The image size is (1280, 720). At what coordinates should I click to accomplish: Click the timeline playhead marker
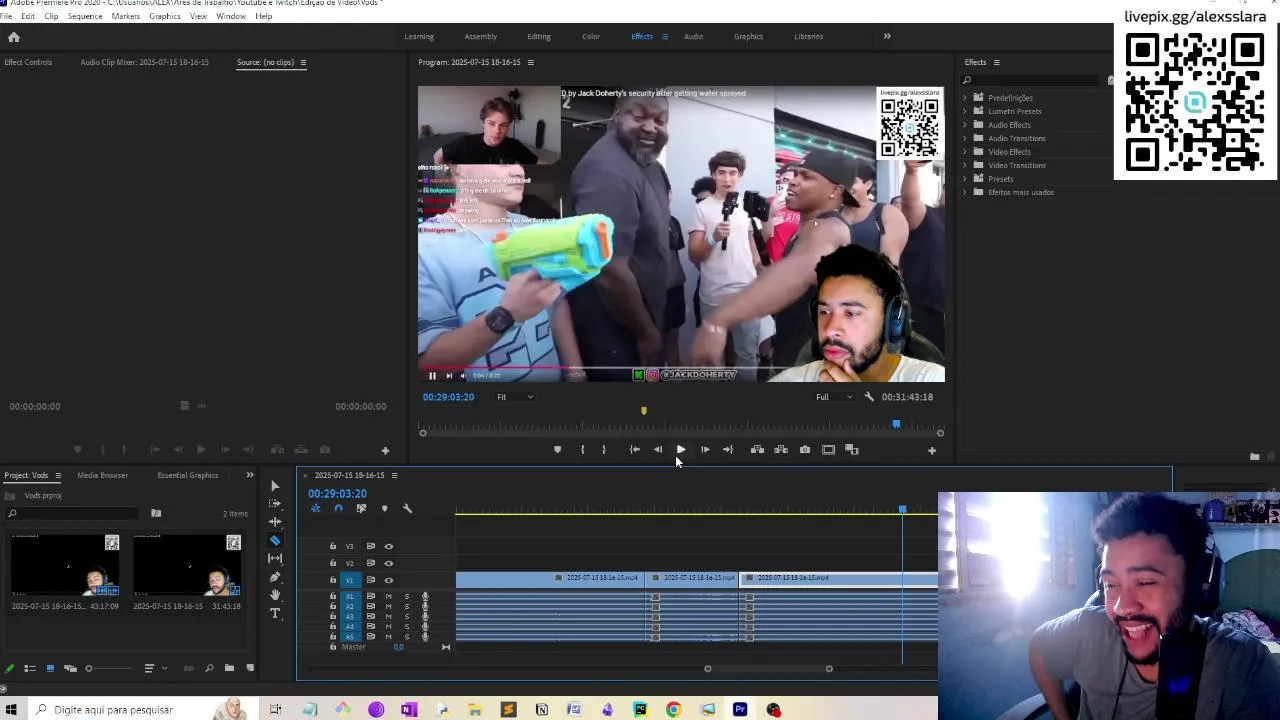(x=902, y=510)
